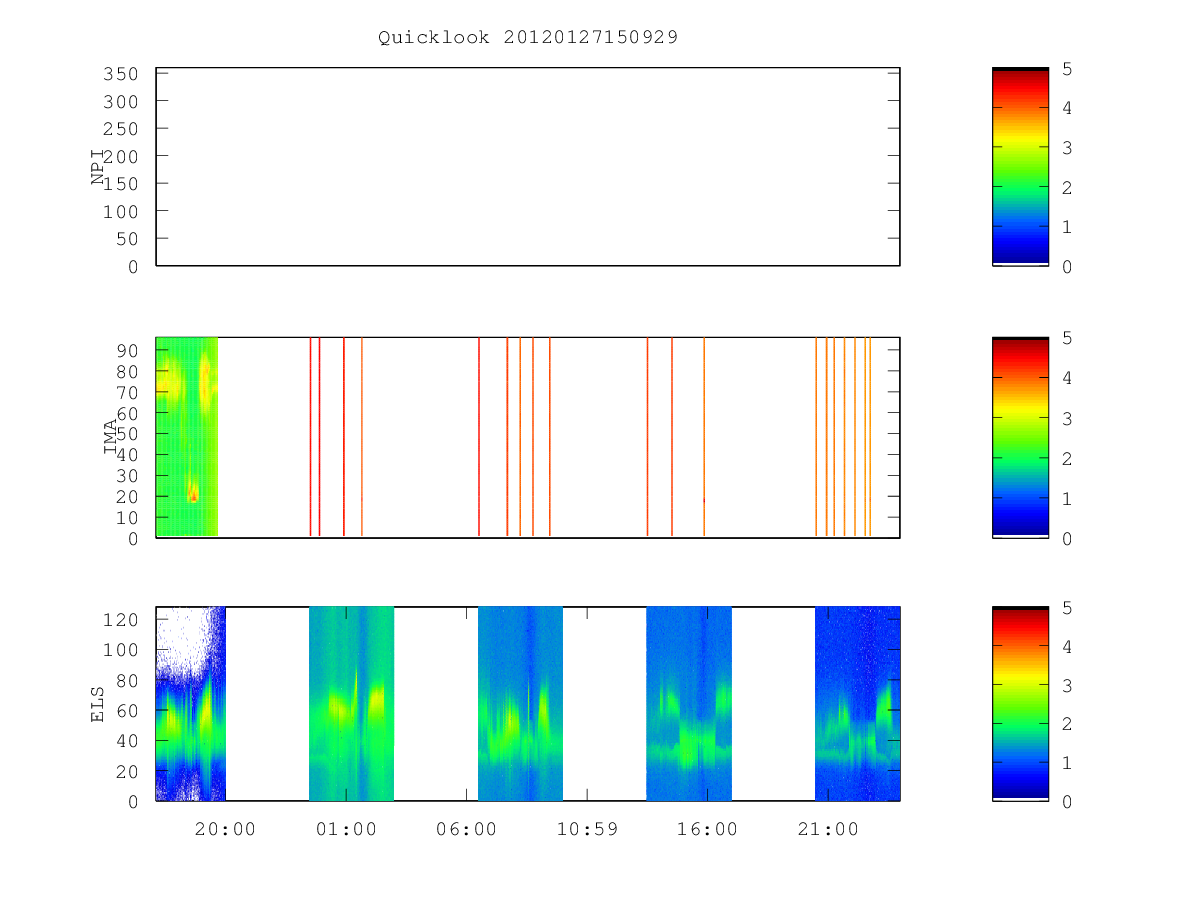
Task: Click the 3 label on IMA colorbar
Action: coord(1068,418)
